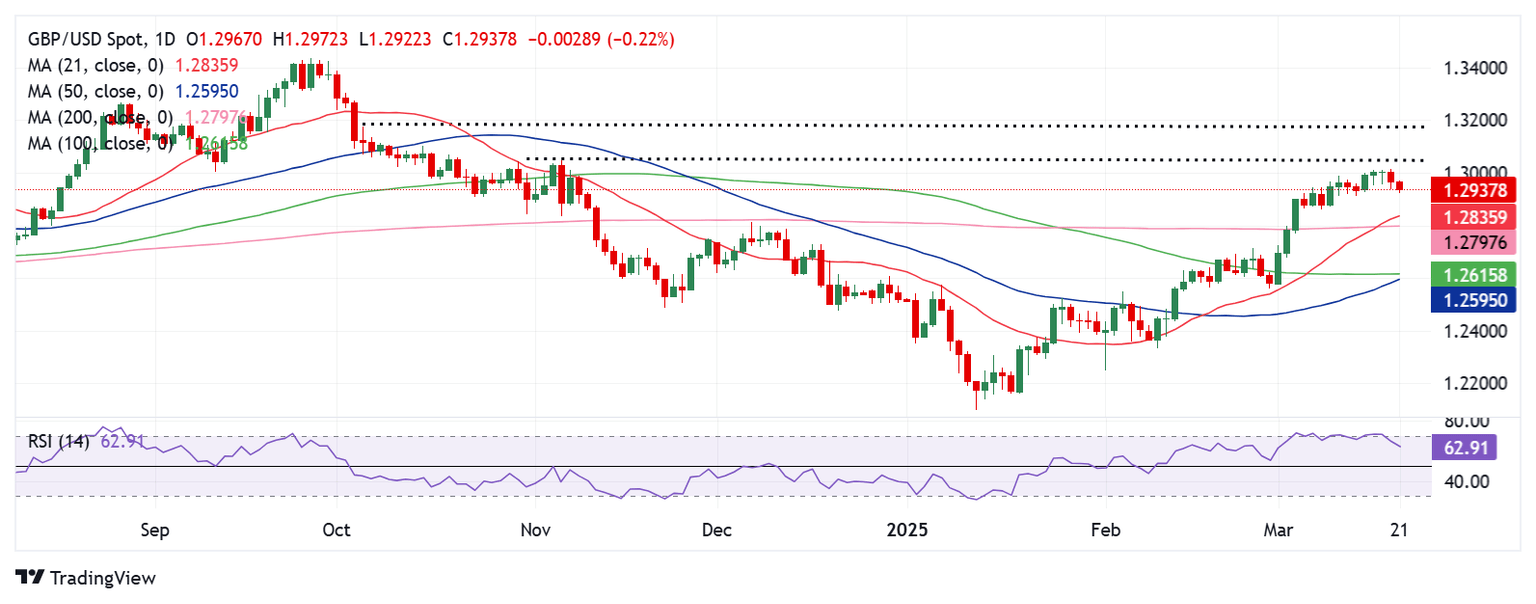Viewport: 1536px width, 604px height.
Task: Click the red 1.29378 current price tag
Action: point(1466,190)
